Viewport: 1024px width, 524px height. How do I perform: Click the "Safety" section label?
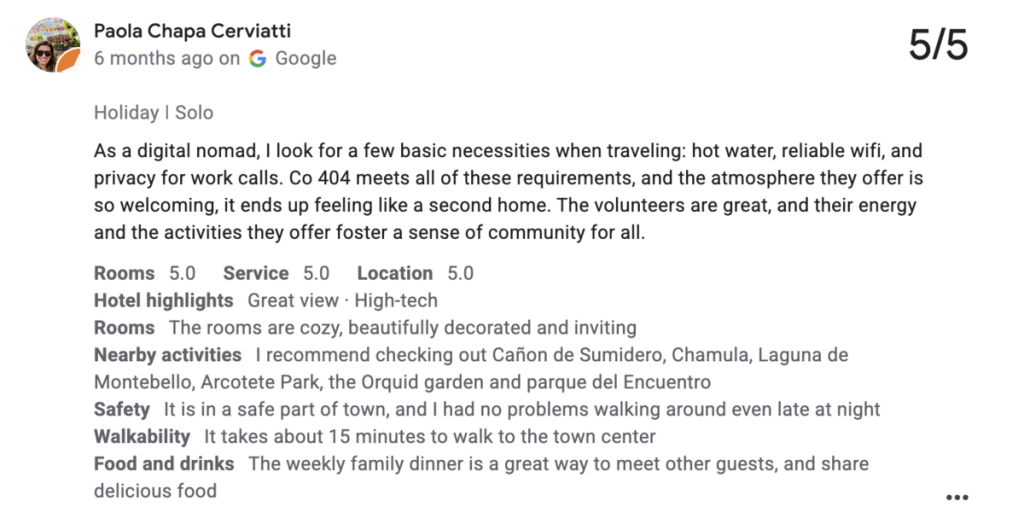122,409
